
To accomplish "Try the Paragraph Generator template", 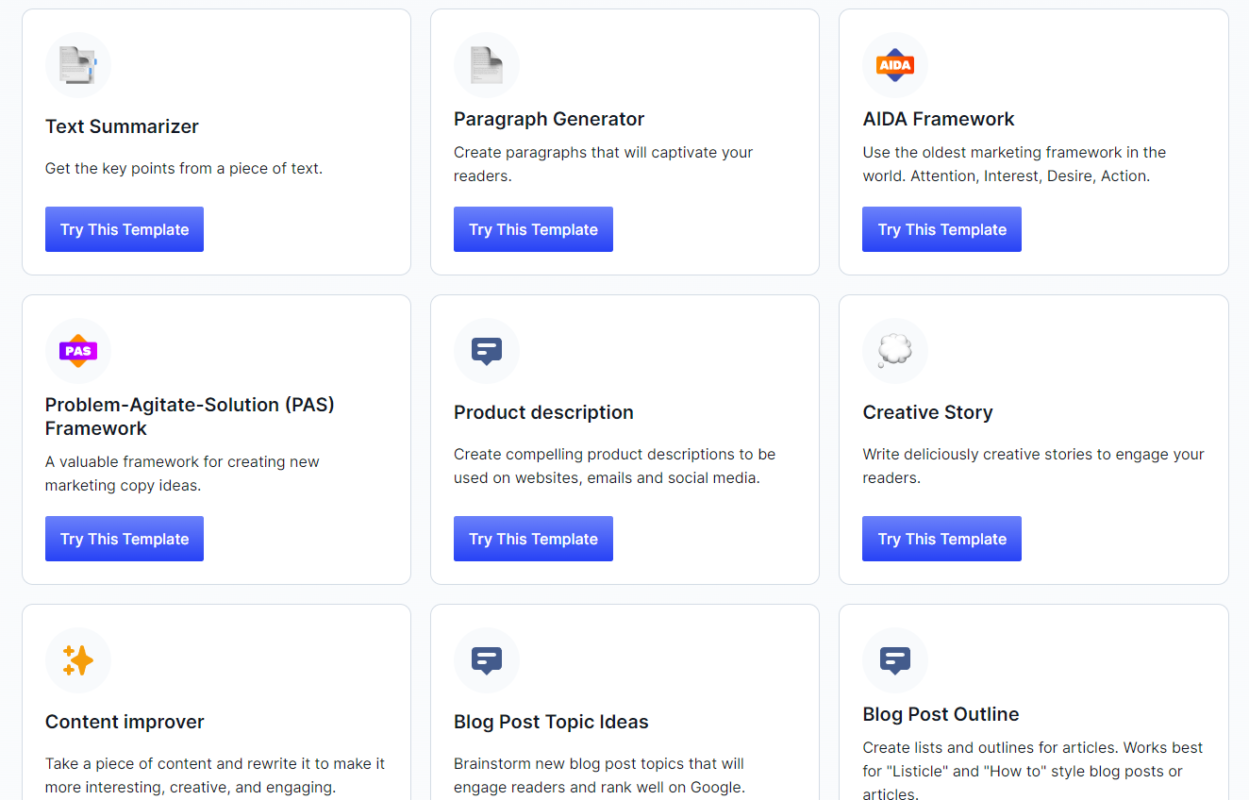I will click(x=533, y=229).
